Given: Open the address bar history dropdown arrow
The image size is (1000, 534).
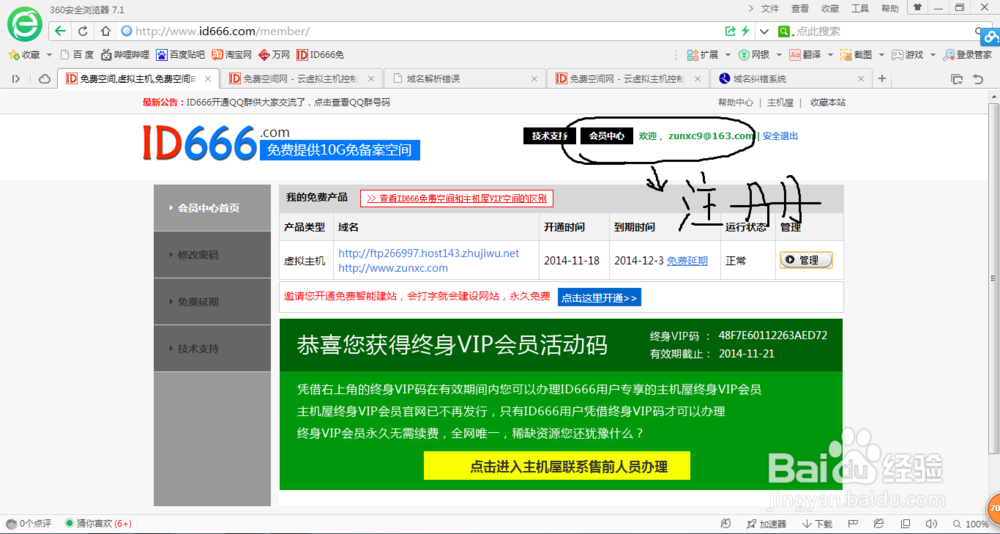Looking at the screenshot, I should (x=763, y=31).
